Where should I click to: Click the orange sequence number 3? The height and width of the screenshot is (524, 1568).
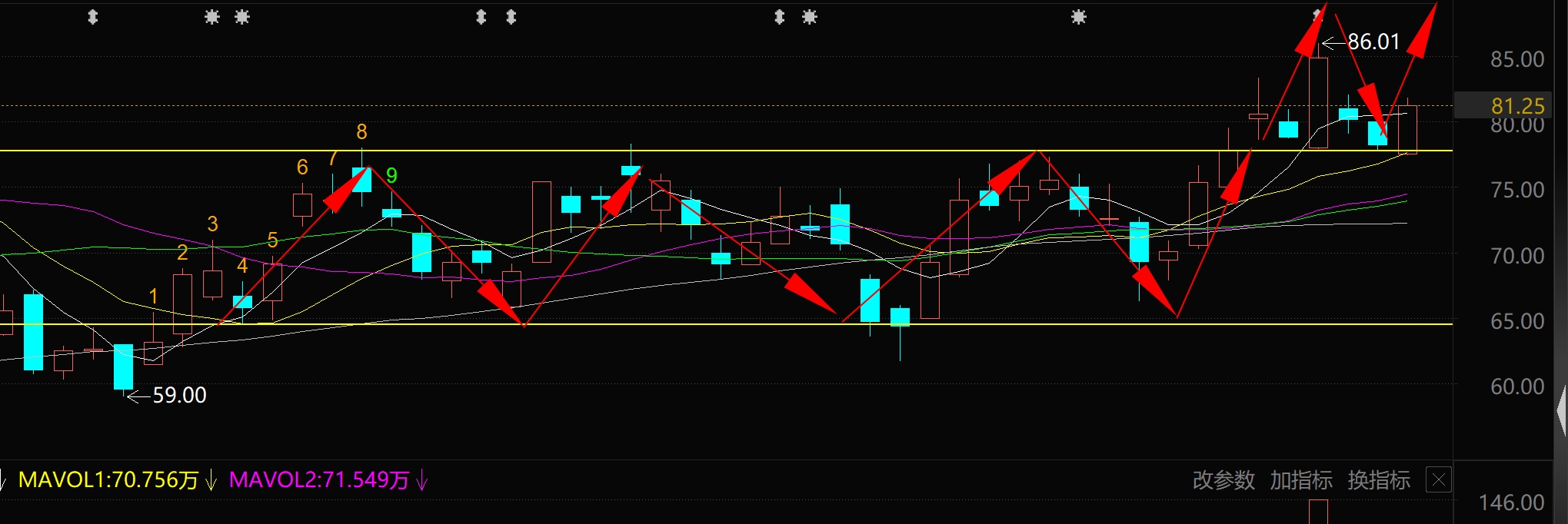213,224
